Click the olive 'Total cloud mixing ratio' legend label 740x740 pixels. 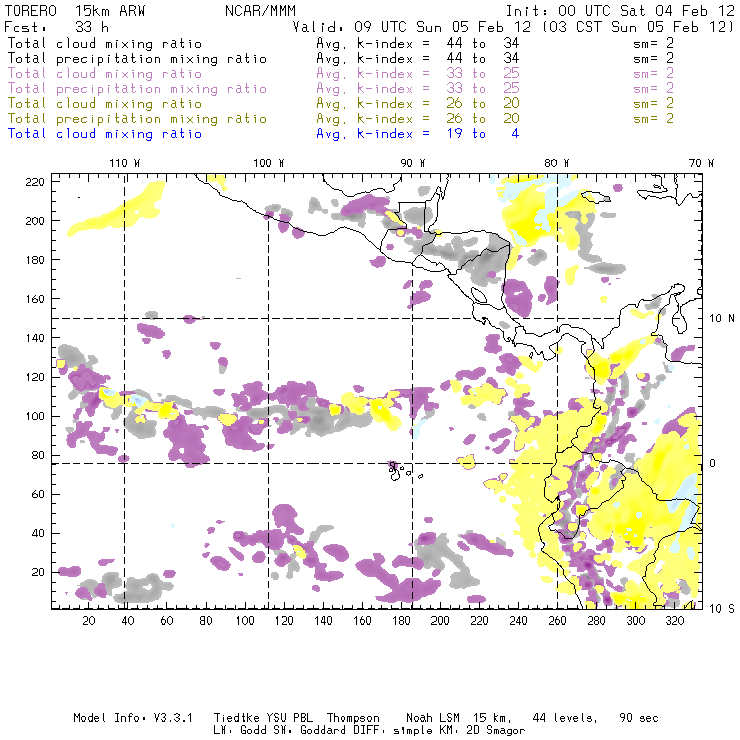tap(105, 103)
